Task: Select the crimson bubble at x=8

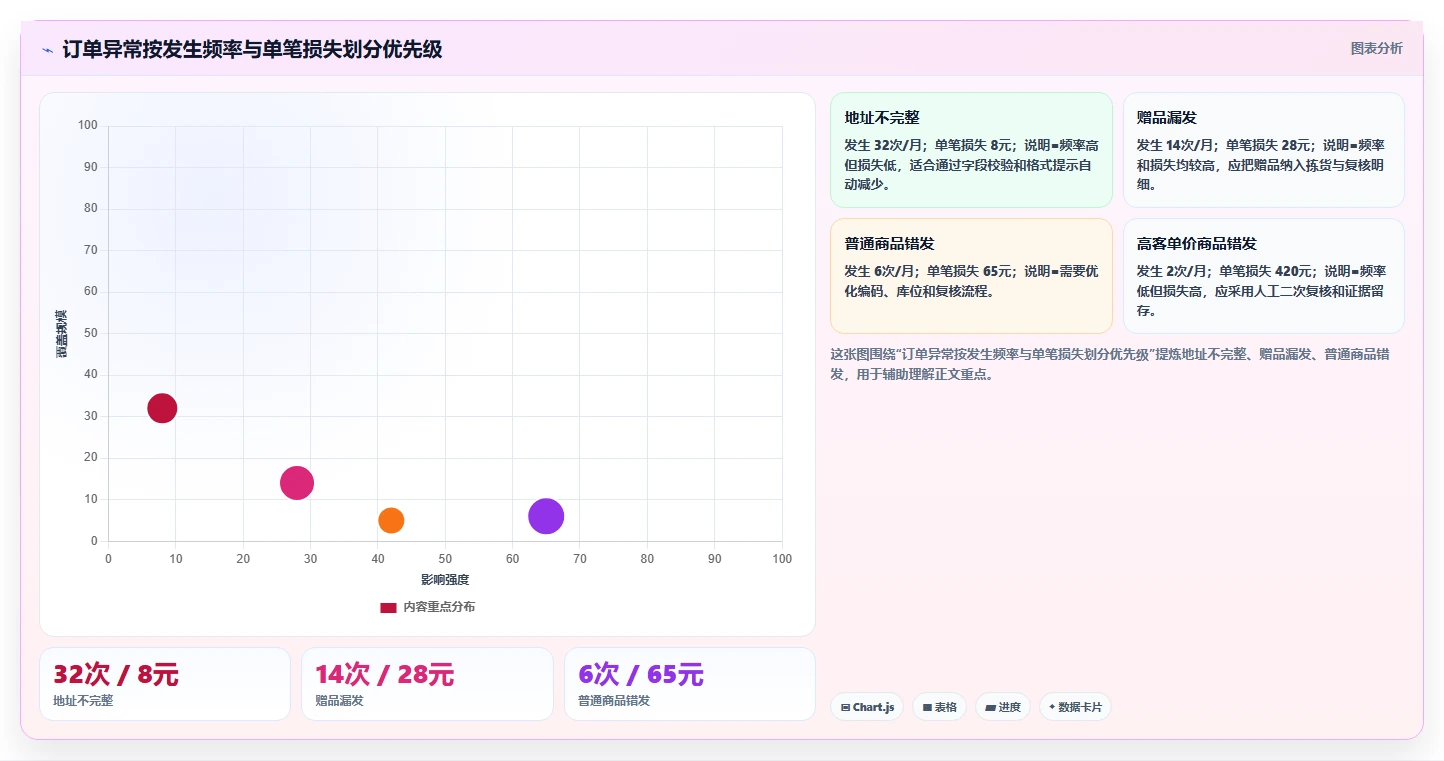Action: [x=162, y=408]
